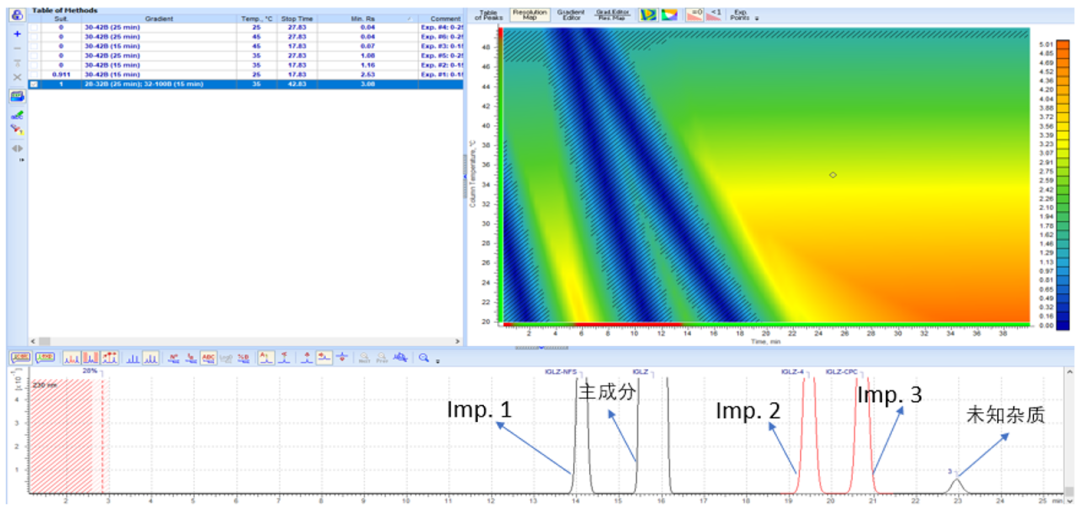
Task: Check the box for the Exp. #3 row
Action: [33, 46]
